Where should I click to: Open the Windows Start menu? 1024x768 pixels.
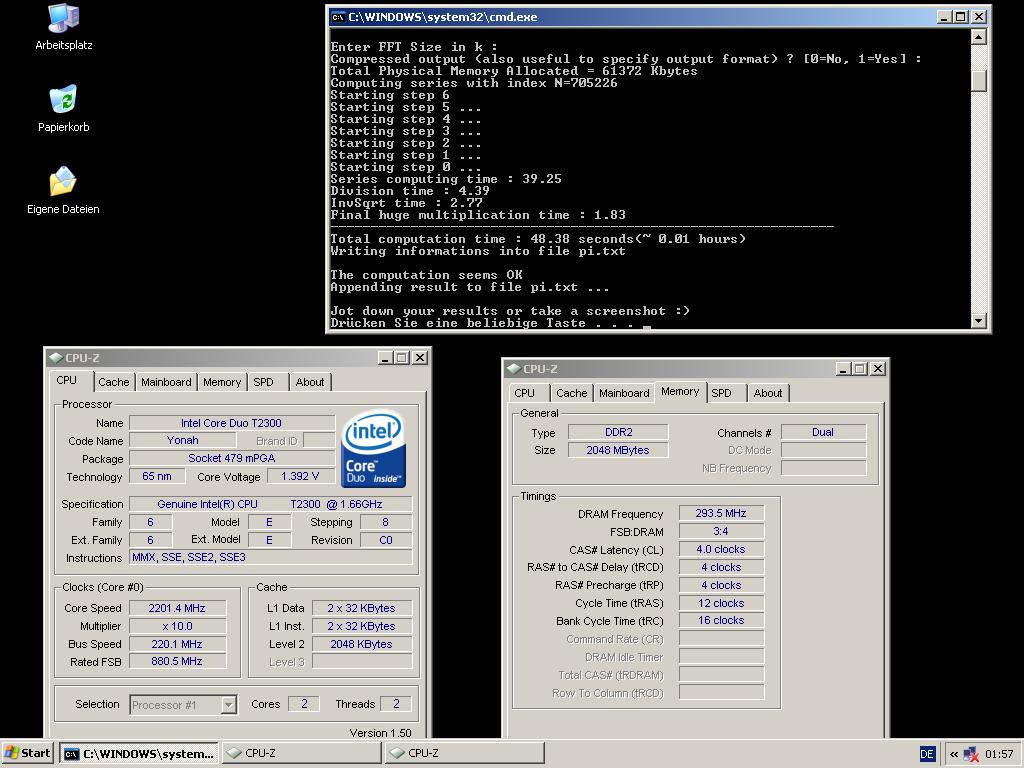[27, 753]
